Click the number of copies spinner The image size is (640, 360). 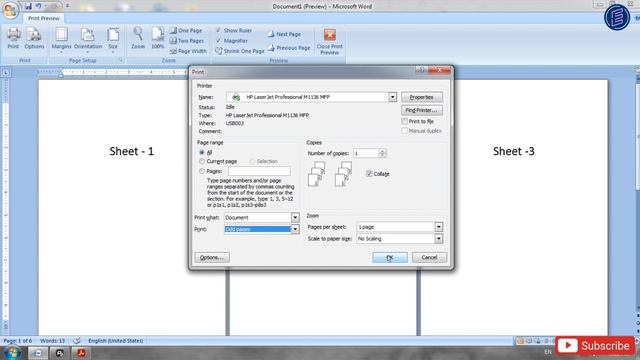tap(382, 153)
